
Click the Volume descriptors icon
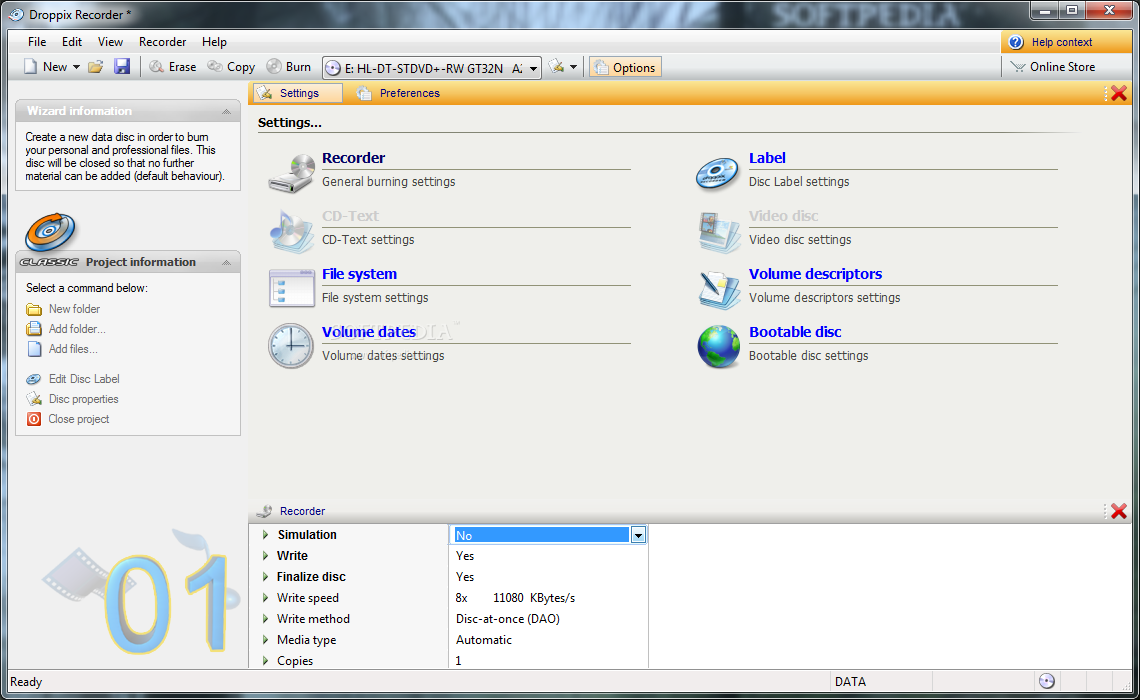click(718, 289)
